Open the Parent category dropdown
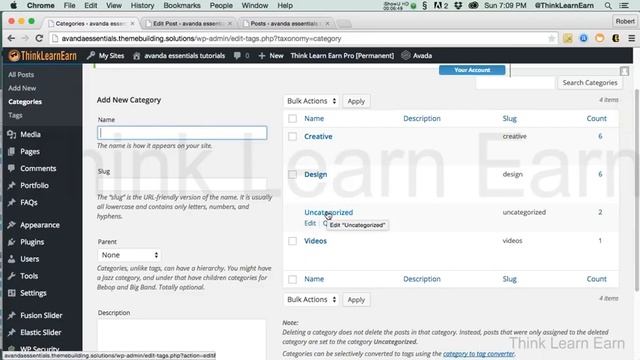This screenshot has height=360, width=640. coord(129,255)
